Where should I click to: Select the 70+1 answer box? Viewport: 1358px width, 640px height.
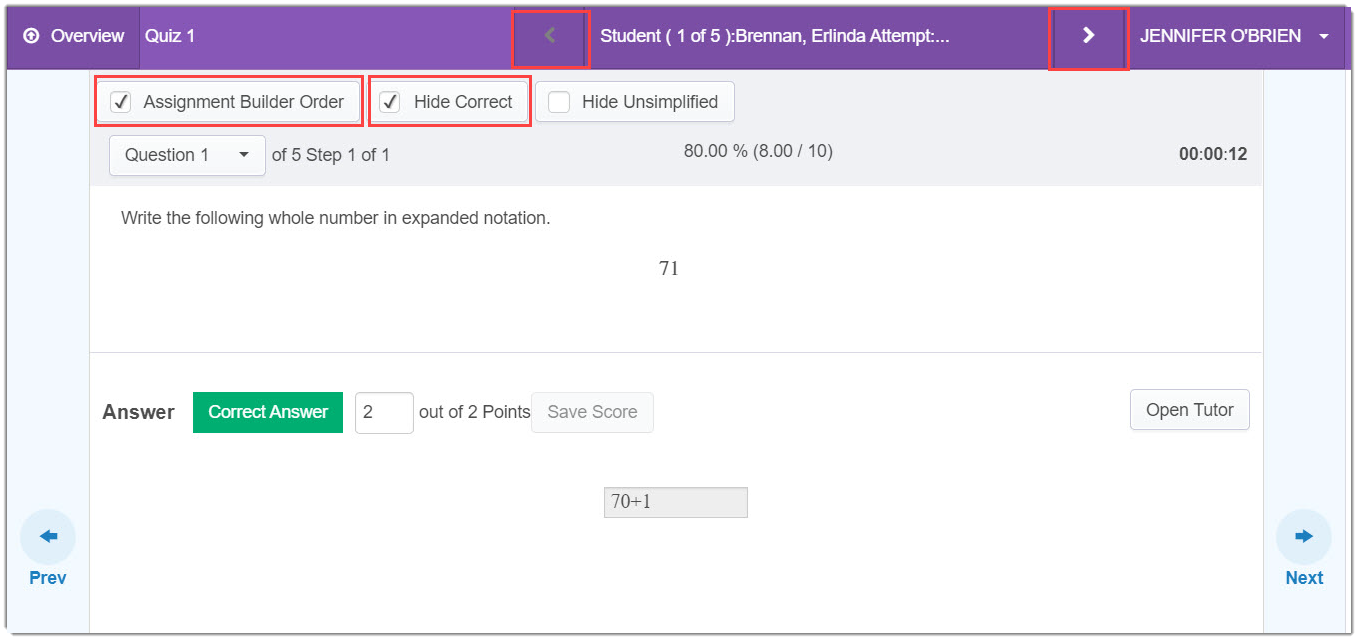[x=675, y=502]
